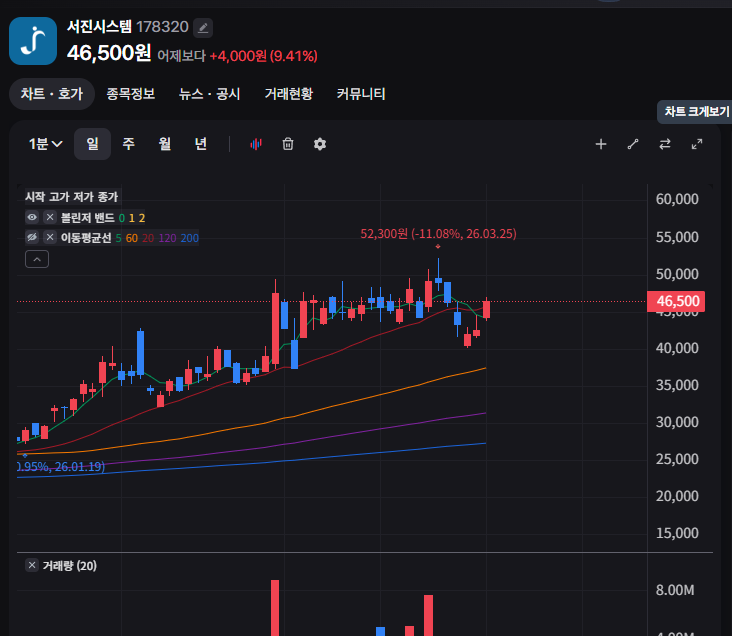Click the 서진시스템 stock name
Screen dimensions: 732x636
click(x=99, y=27)
